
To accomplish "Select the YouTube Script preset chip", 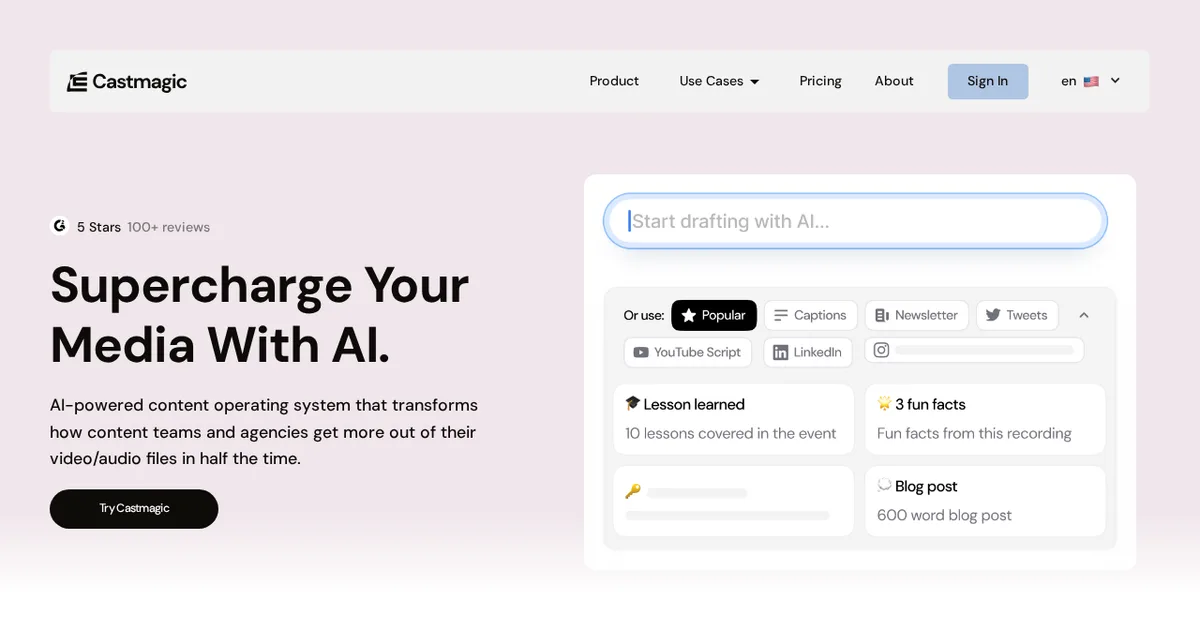I will pos(688,352).
